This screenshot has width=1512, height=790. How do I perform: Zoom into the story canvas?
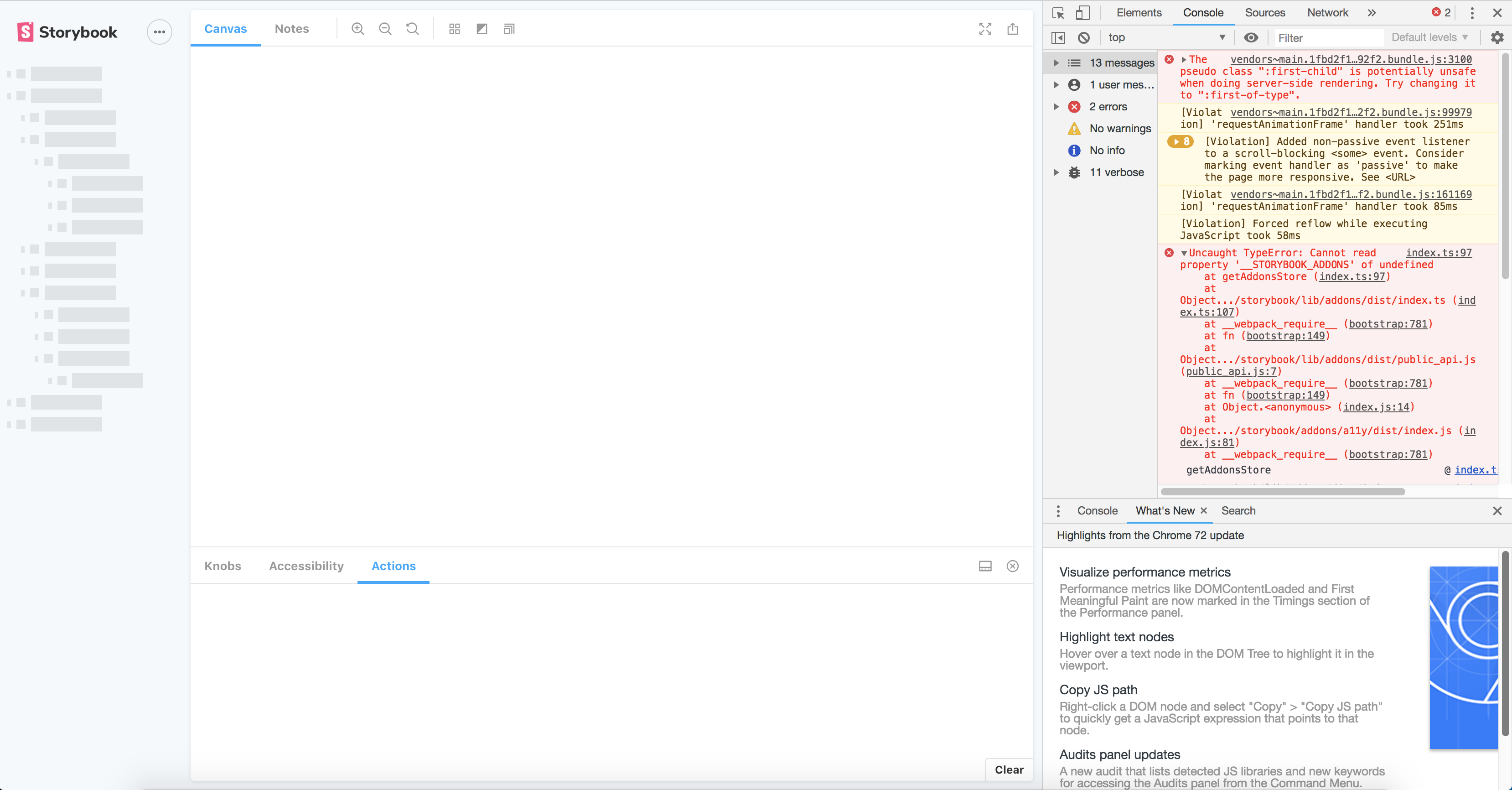point(357,28)
